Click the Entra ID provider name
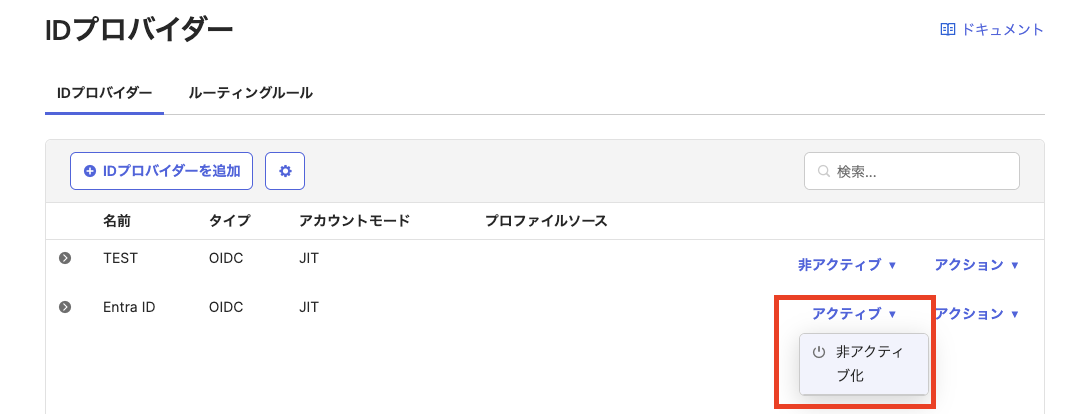 tap(129, 307)
